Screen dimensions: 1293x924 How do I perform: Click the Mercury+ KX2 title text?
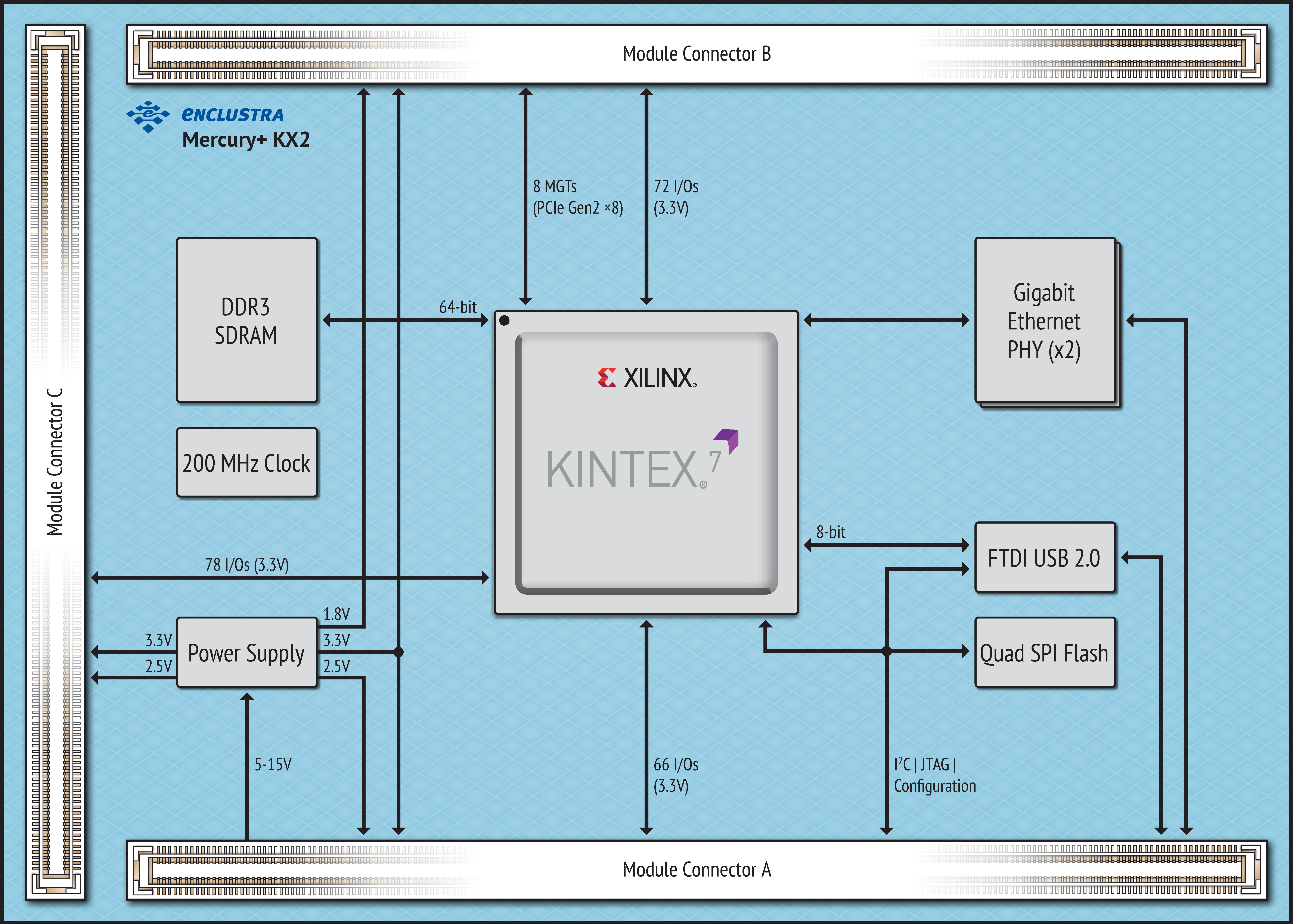click(246, 139)
